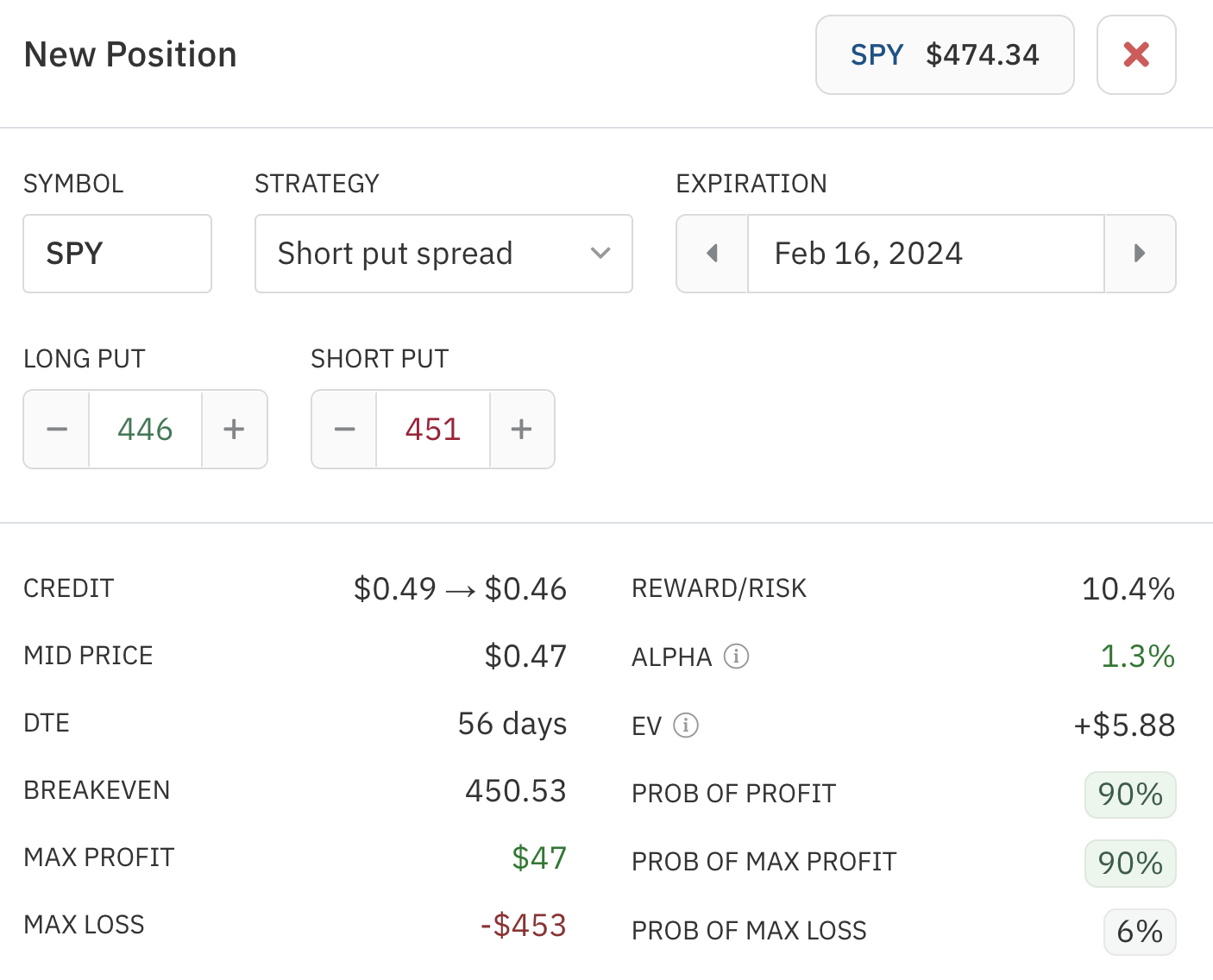Decrease the Long Put strike
Image resolution: width=1213 pixels, height=980 pixels.
coord(55,429)
